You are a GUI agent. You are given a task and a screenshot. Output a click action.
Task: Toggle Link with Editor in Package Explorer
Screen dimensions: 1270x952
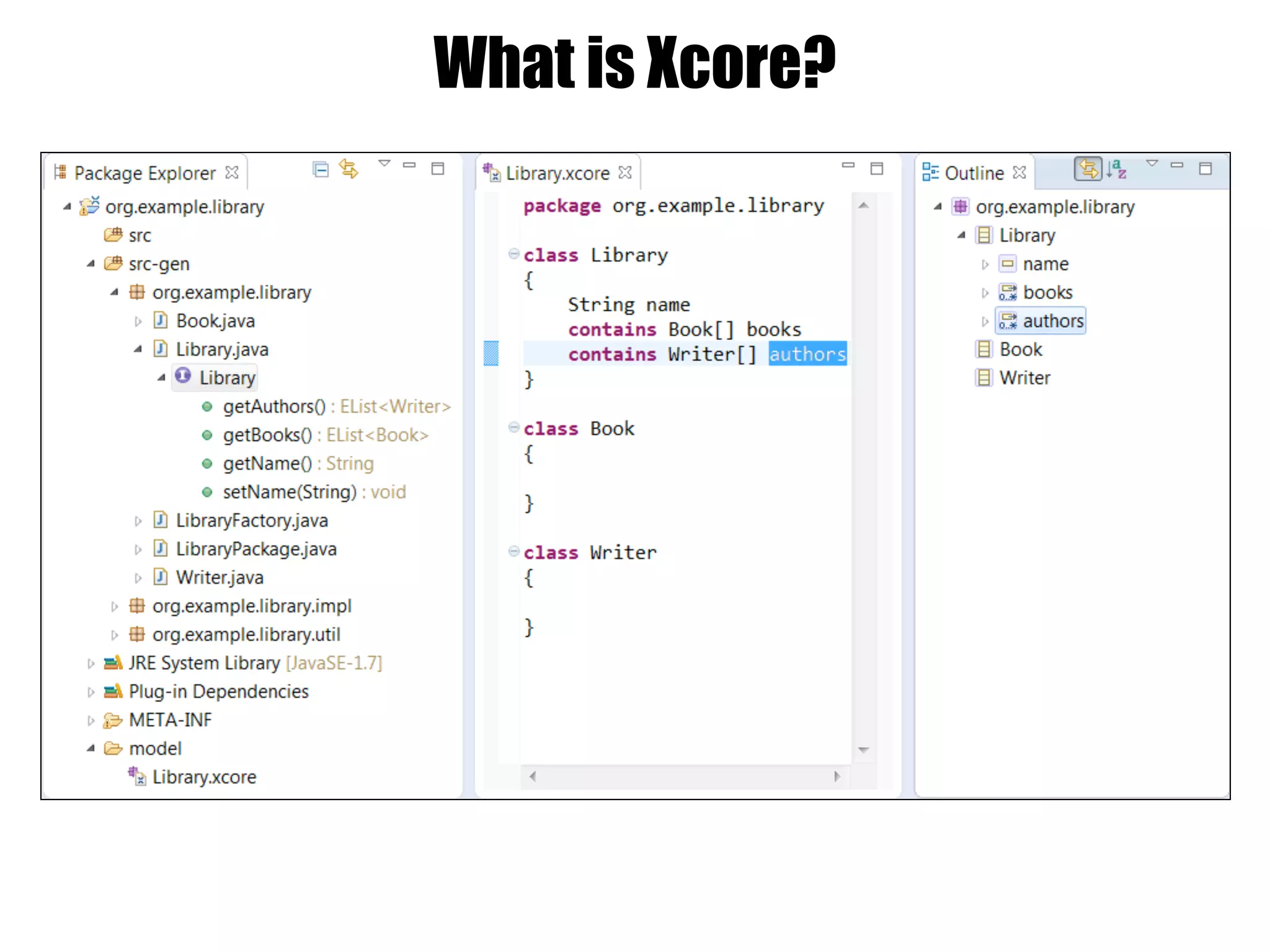pos(349,169)
